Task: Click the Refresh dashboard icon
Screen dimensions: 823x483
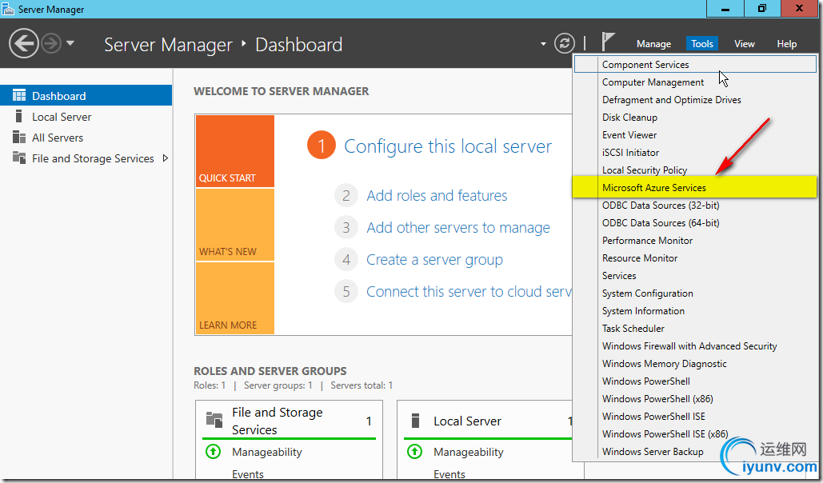Action: [x=564, y=43]
